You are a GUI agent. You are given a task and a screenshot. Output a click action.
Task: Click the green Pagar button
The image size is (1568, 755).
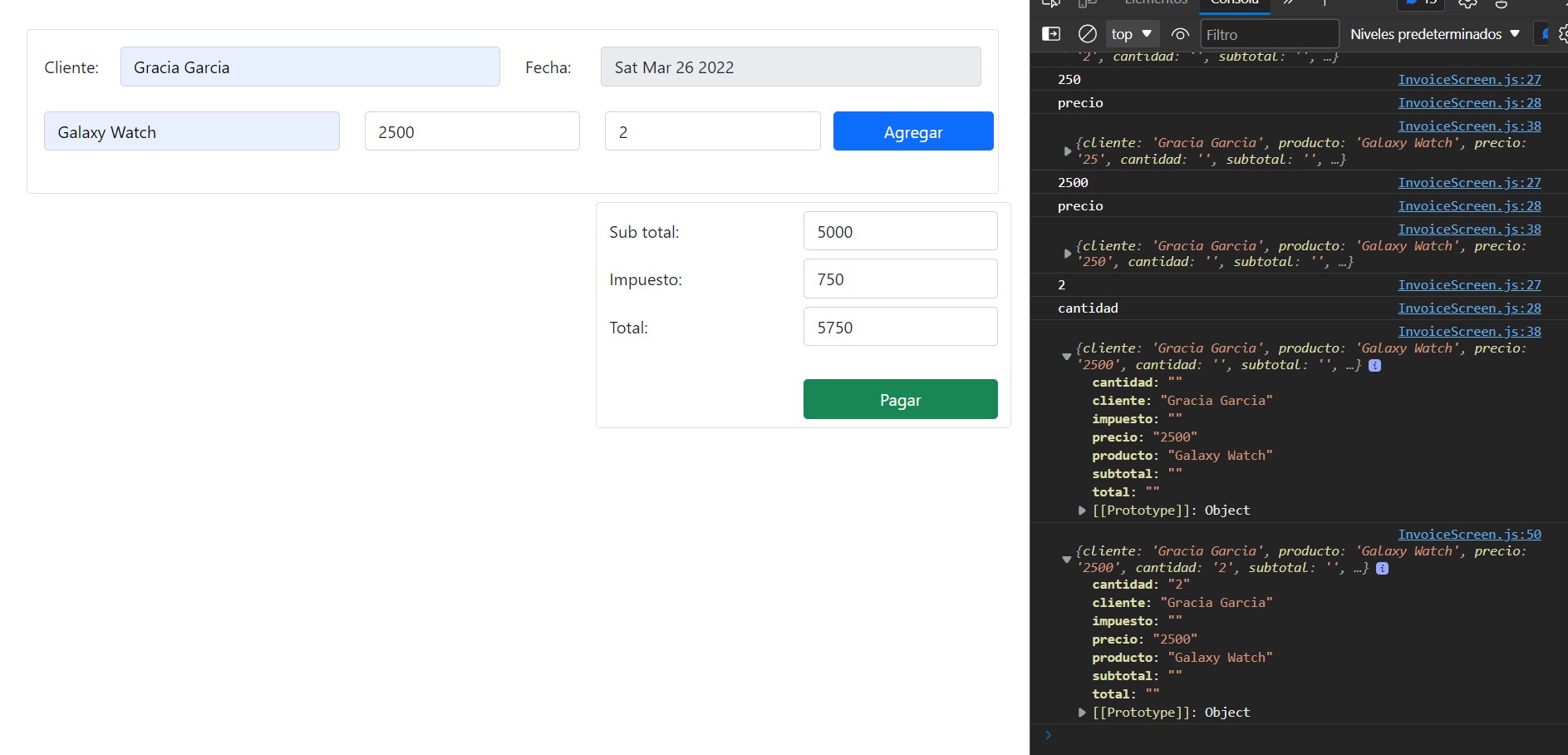[900, 399]
